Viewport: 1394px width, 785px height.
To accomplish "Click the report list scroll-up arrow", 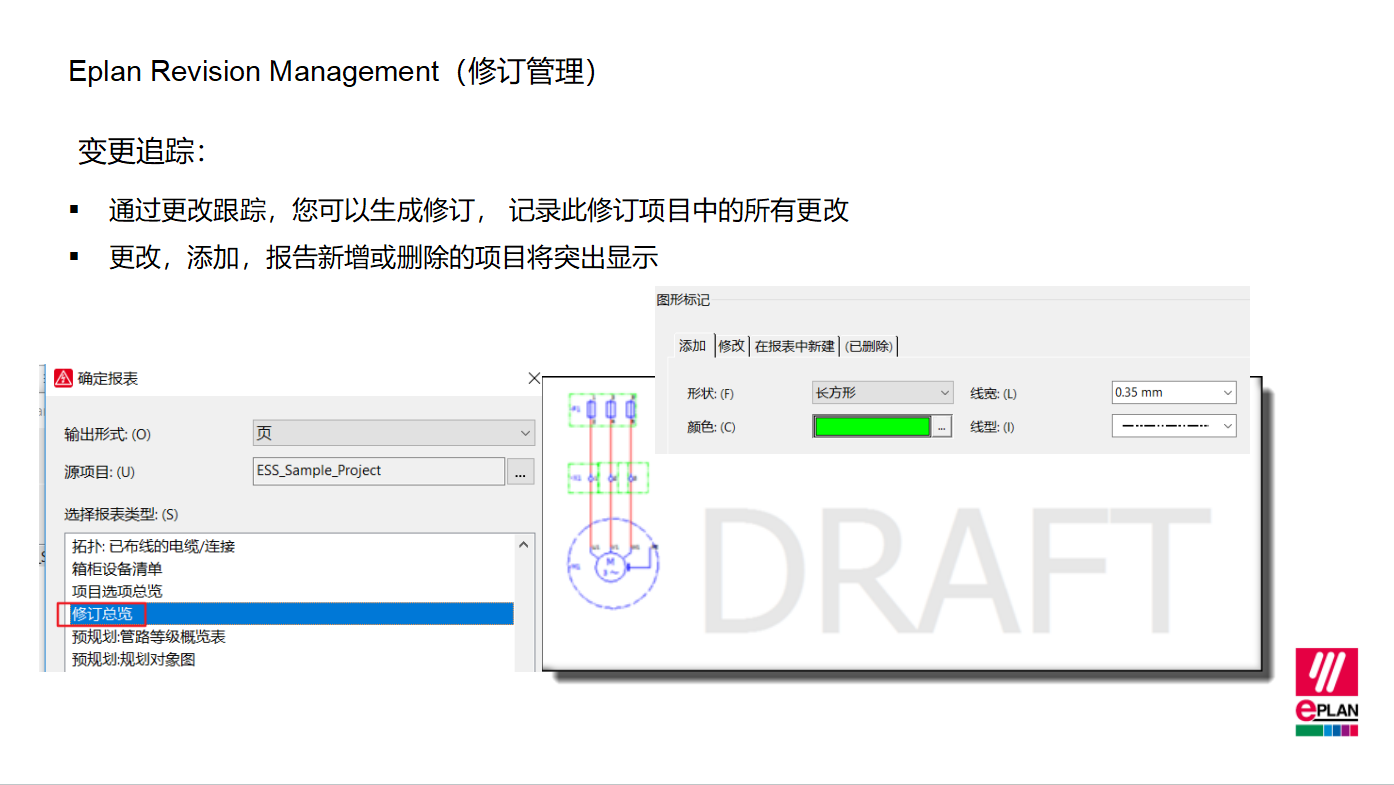I will coord(523,545).
